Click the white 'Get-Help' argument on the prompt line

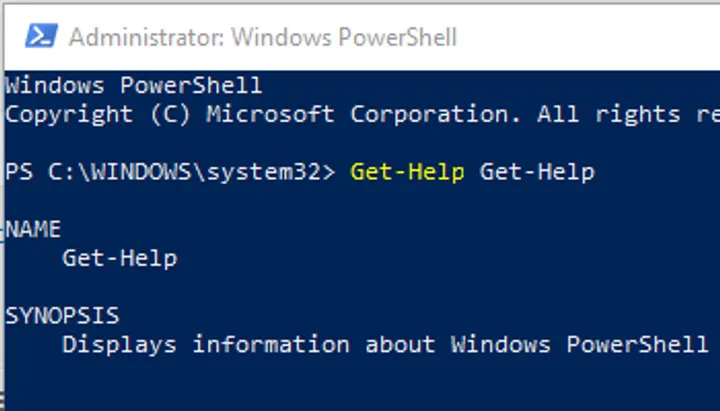(x=537, y=172)
